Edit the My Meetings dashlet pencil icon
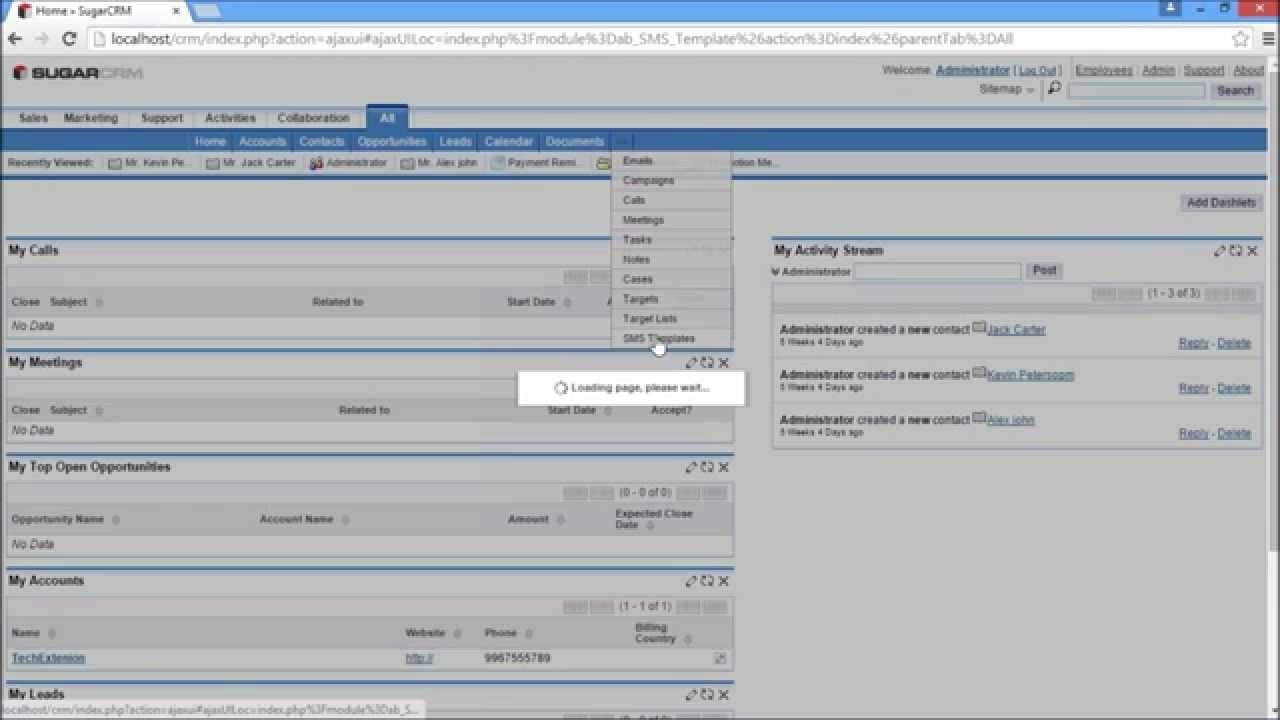1280x720 pixels. click(691, 363)
